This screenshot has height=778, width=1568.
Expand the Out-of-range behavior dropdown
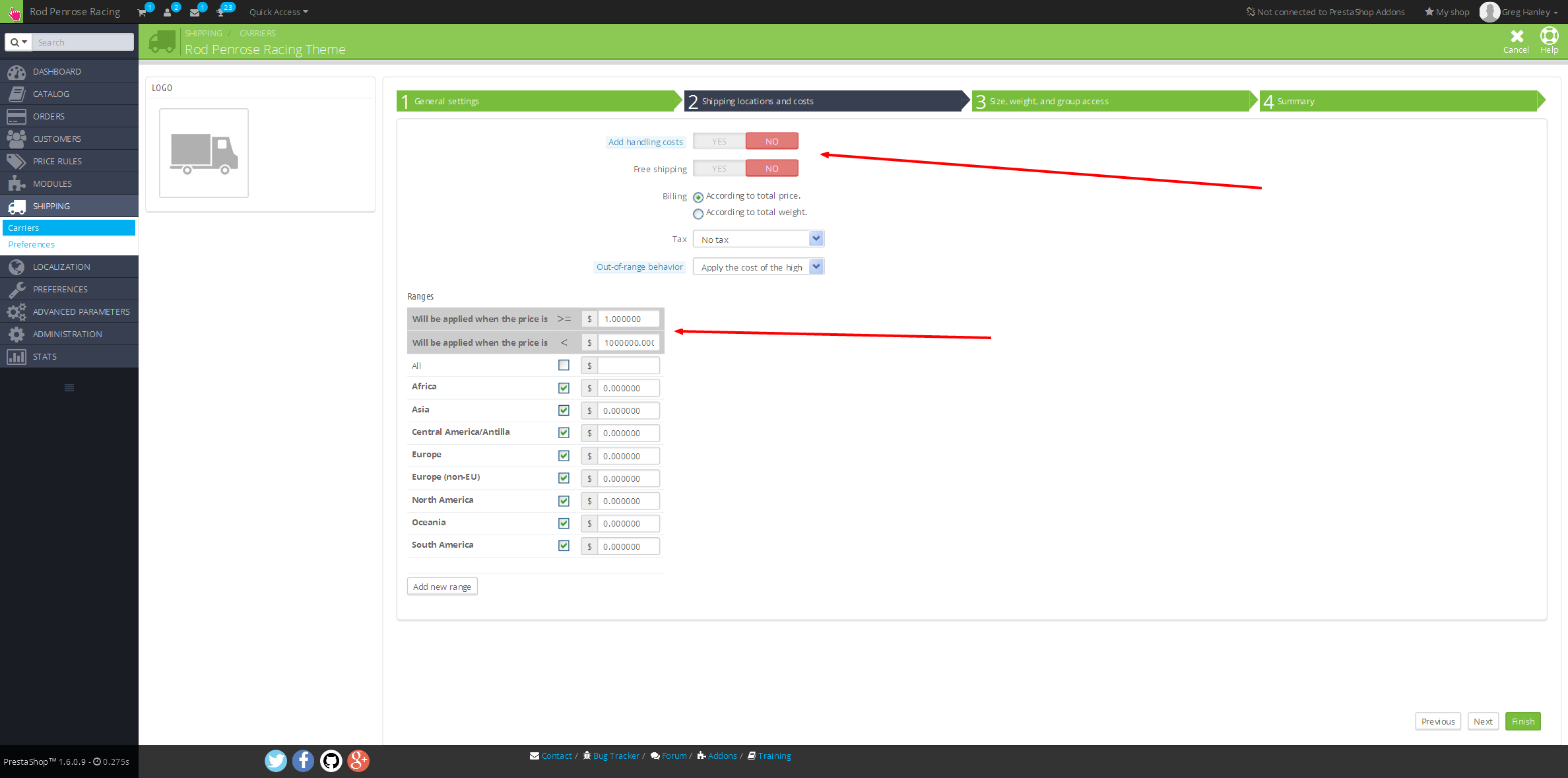(758, 267)
